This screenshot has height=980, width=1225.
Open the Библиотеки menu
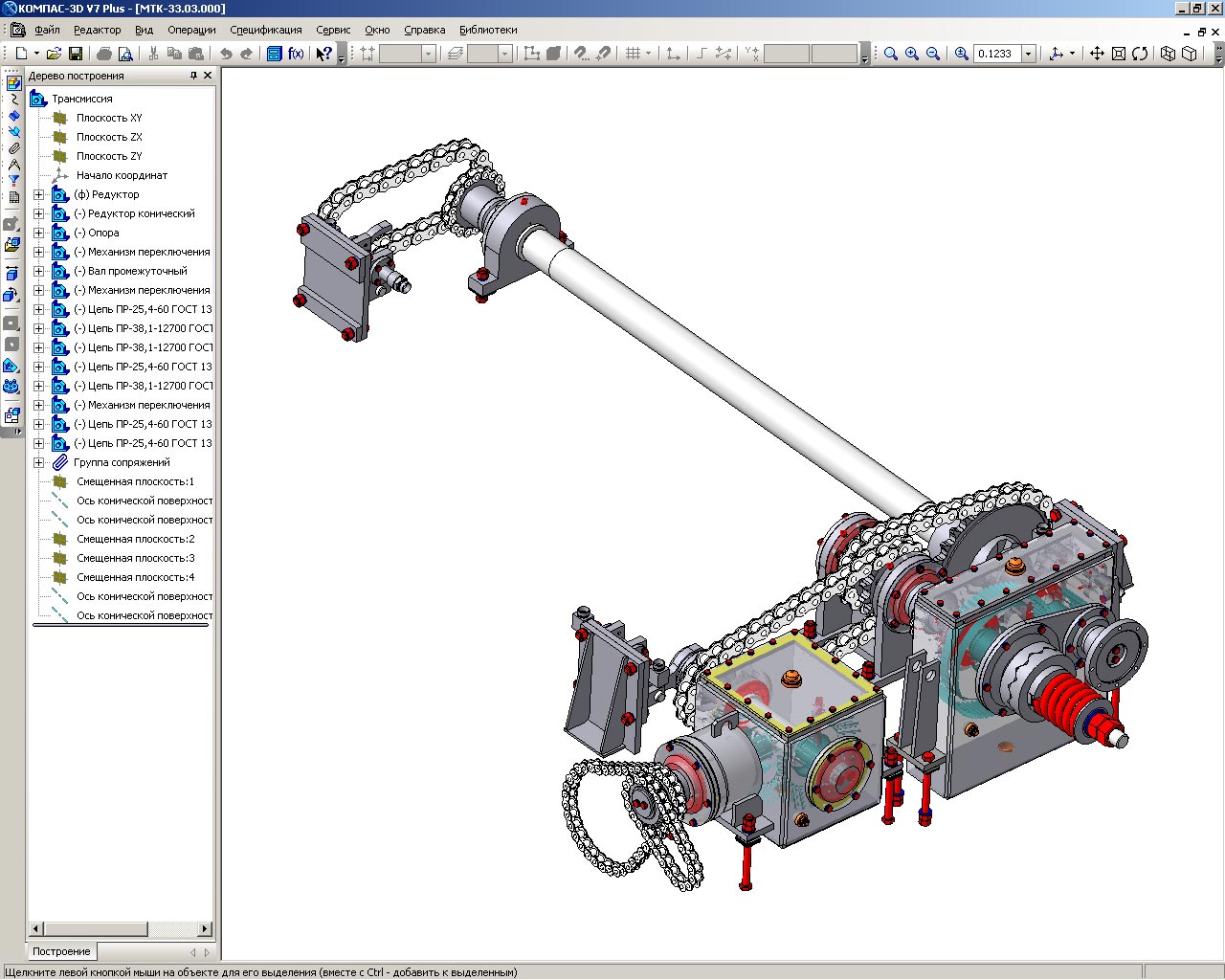click(x=488, y=30)
